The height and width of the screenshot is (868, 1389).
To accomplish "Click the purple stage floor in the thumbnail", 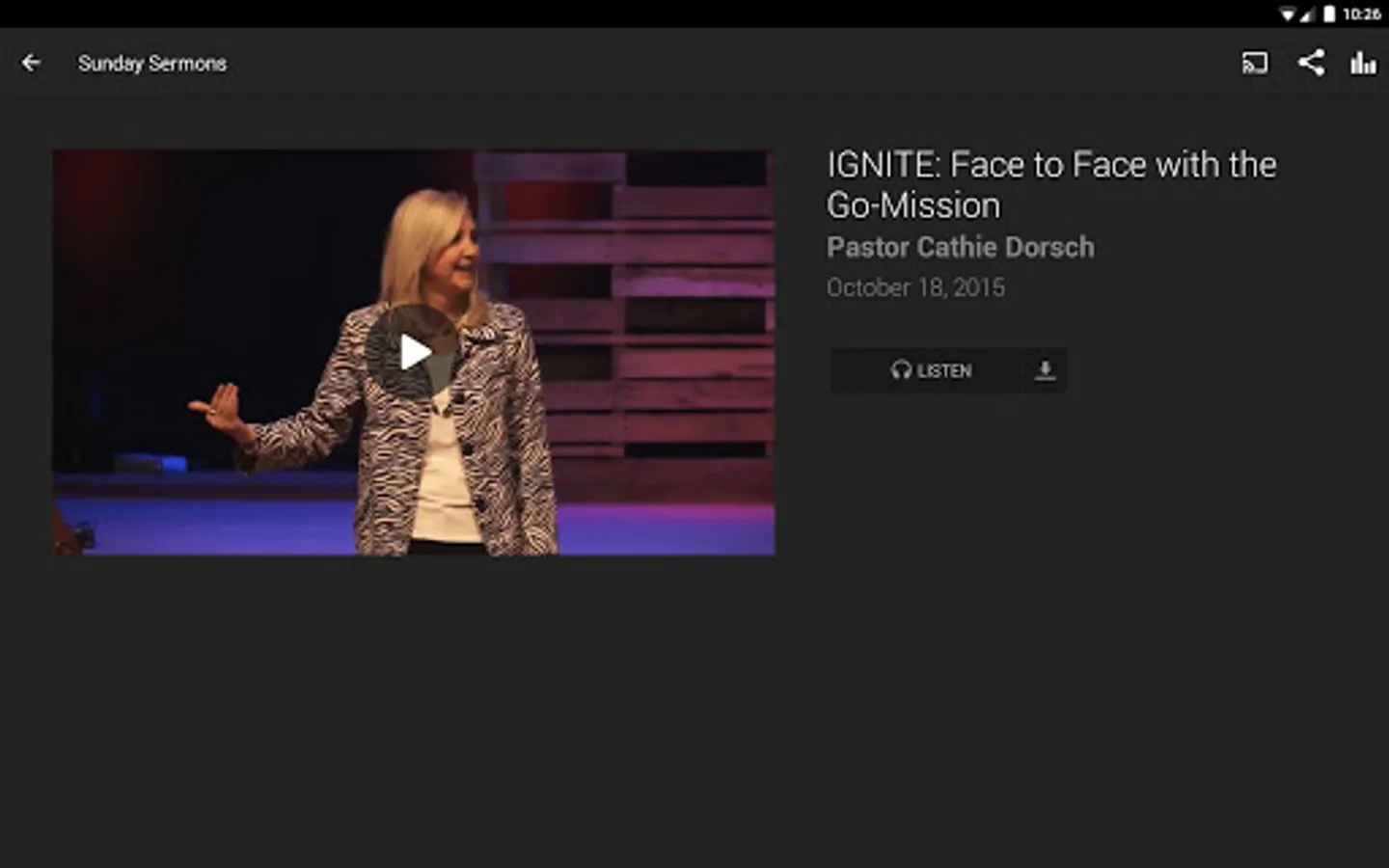I will [x=212, y=526].
